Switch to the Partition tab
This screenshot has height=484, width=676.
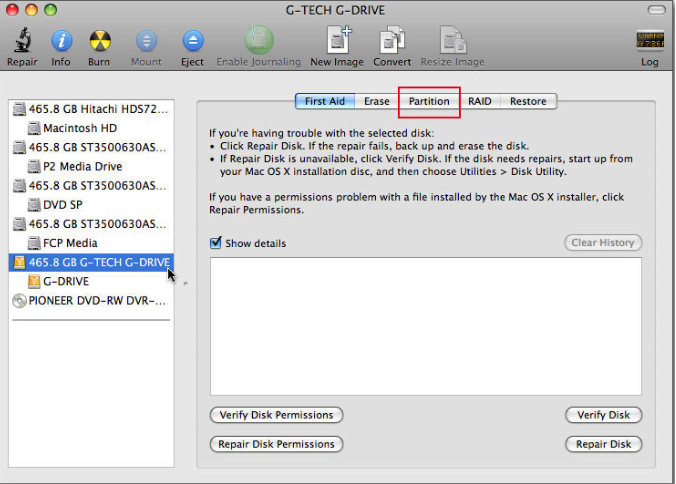[429, 101]
